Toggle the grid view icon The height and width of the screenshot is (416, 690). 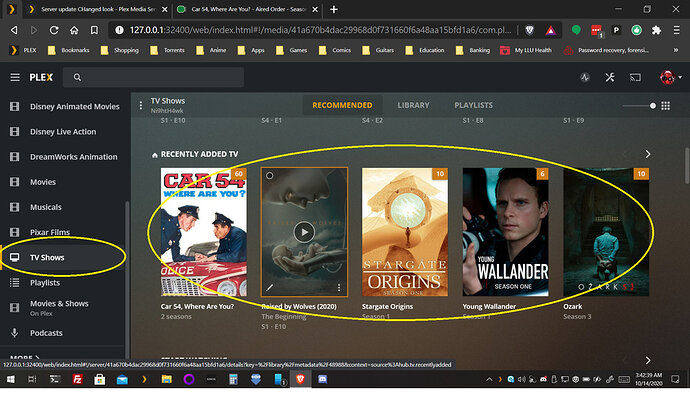[665, 106]
